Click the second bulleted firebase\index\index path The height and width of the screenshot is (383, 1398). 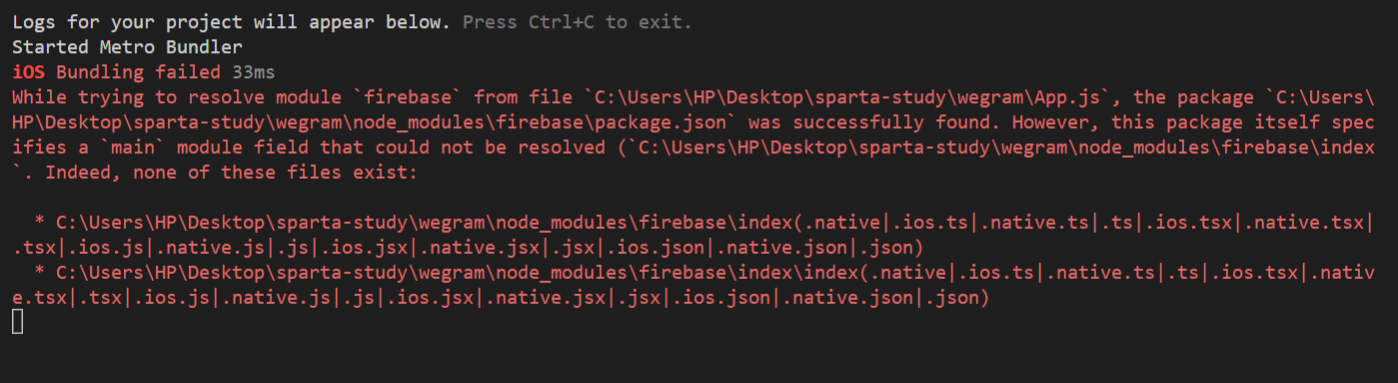tap(453, 272)
